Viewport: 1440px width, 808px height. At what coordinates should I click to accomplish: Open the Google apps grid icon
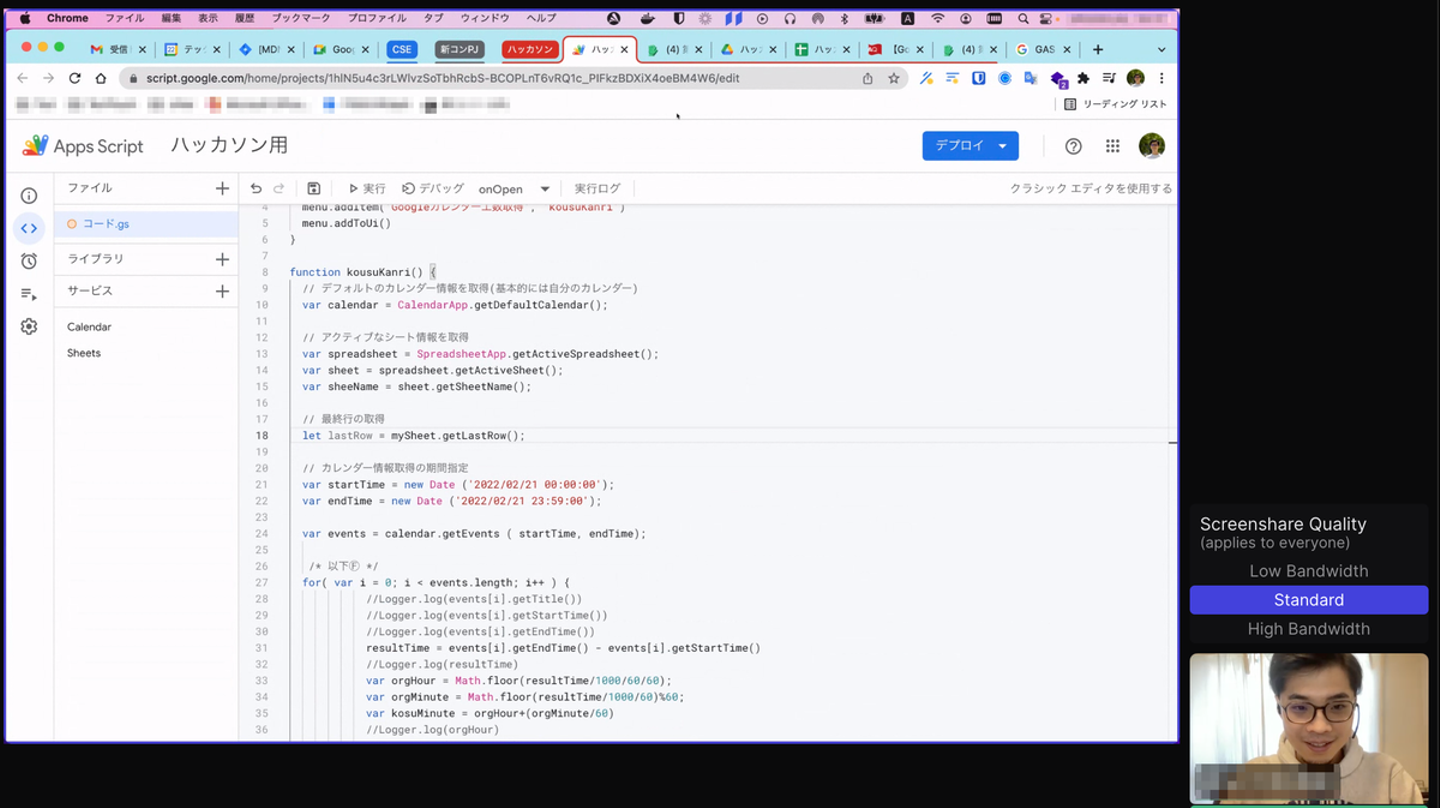tap(1112, 146)
